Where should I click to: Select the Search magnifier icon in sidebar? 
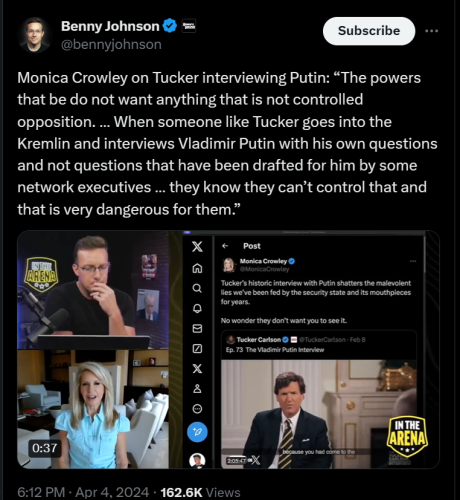pyautogui.click(x=197, y=288)
